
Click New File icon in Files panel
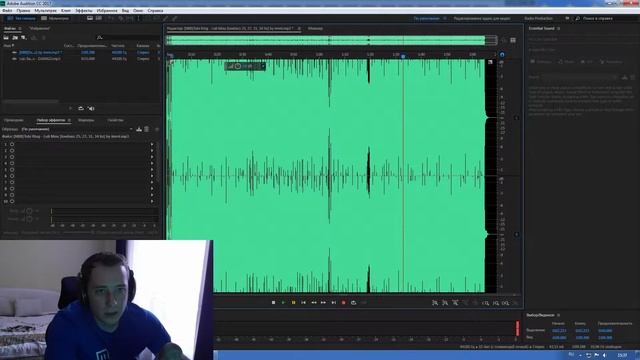pos(24,38)
